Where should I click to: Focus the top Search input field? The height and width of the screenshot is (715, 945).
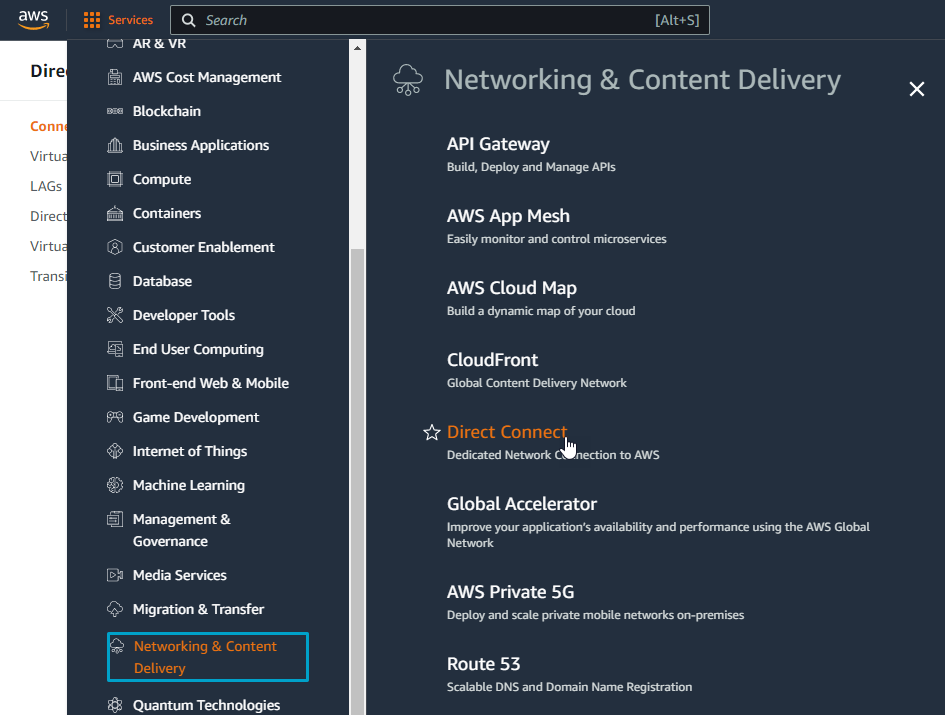click(440, 20)
